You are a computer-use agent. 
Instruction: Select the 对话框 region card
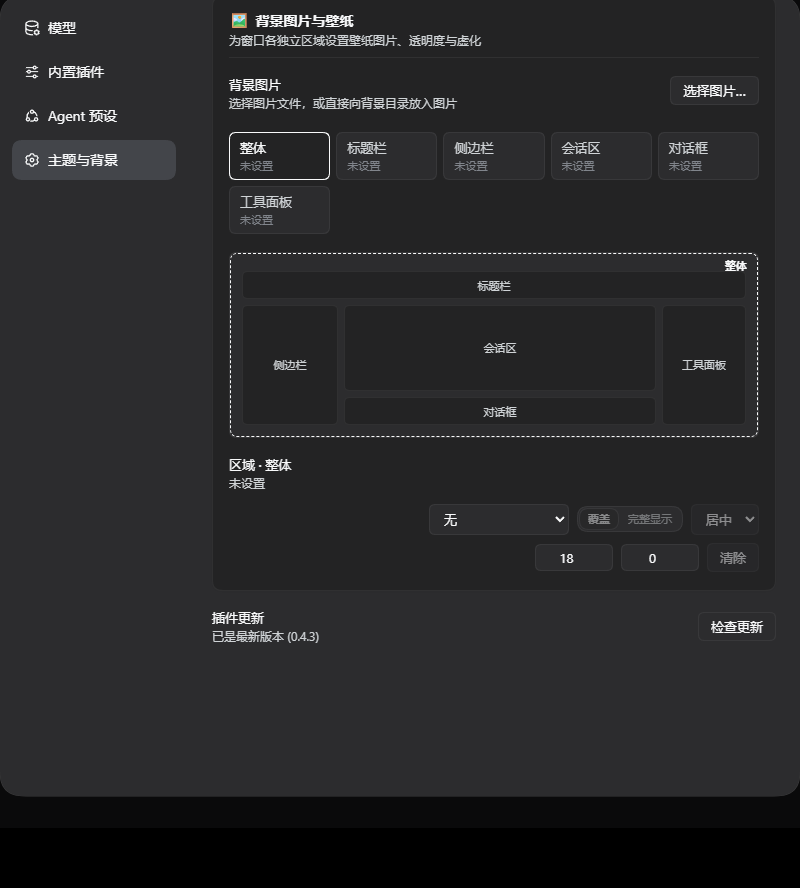point(708,156)
